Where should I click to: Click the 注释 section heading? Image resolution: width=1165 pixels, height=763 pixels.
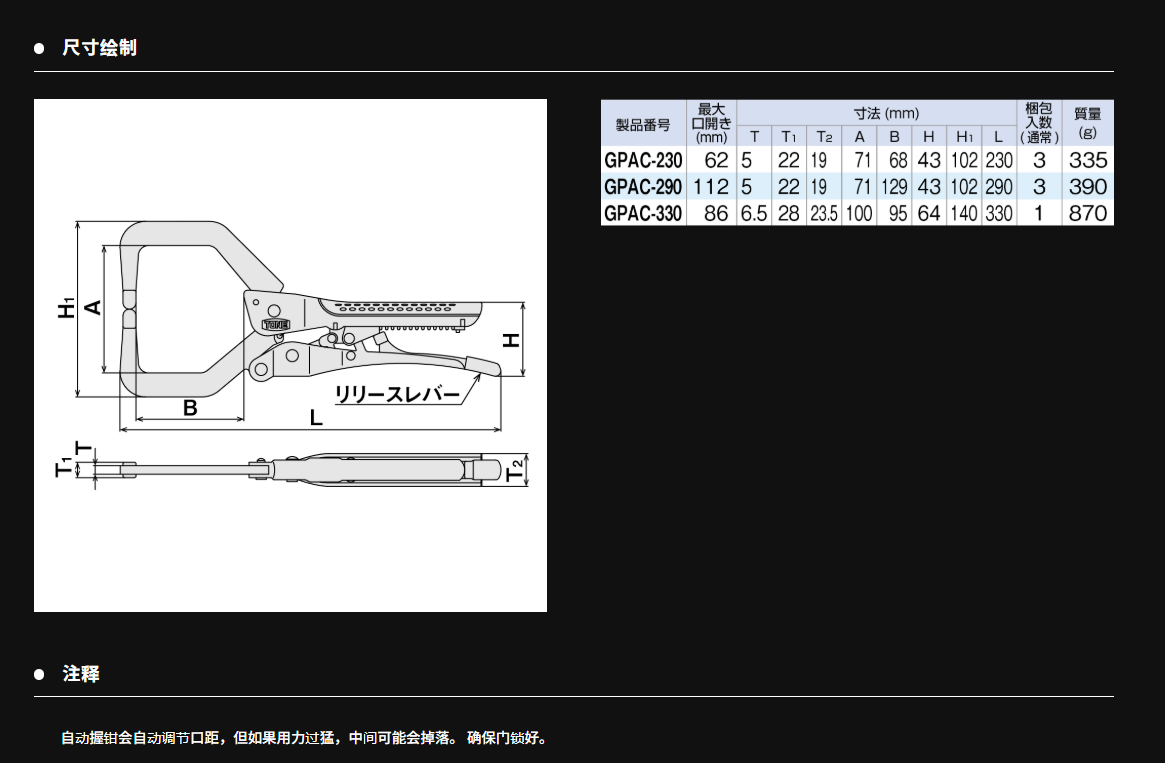81,674
